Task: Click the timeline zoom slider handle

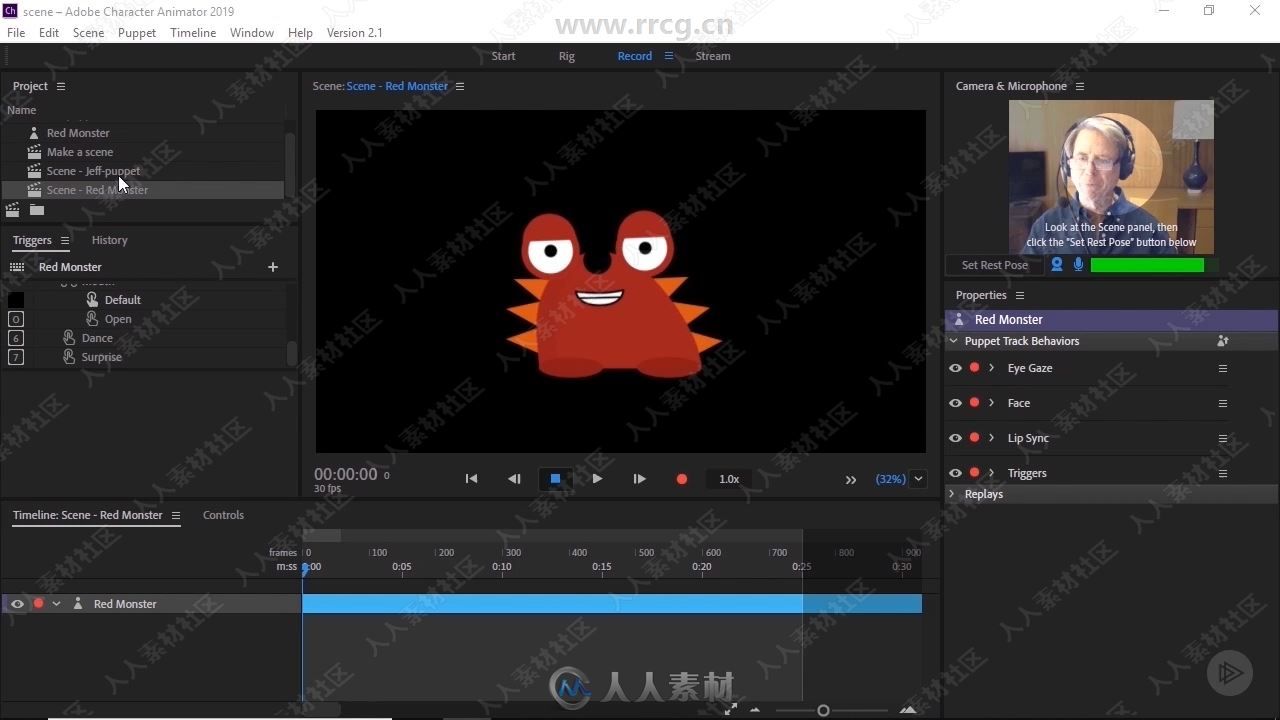Action: (x=823, y=710)
